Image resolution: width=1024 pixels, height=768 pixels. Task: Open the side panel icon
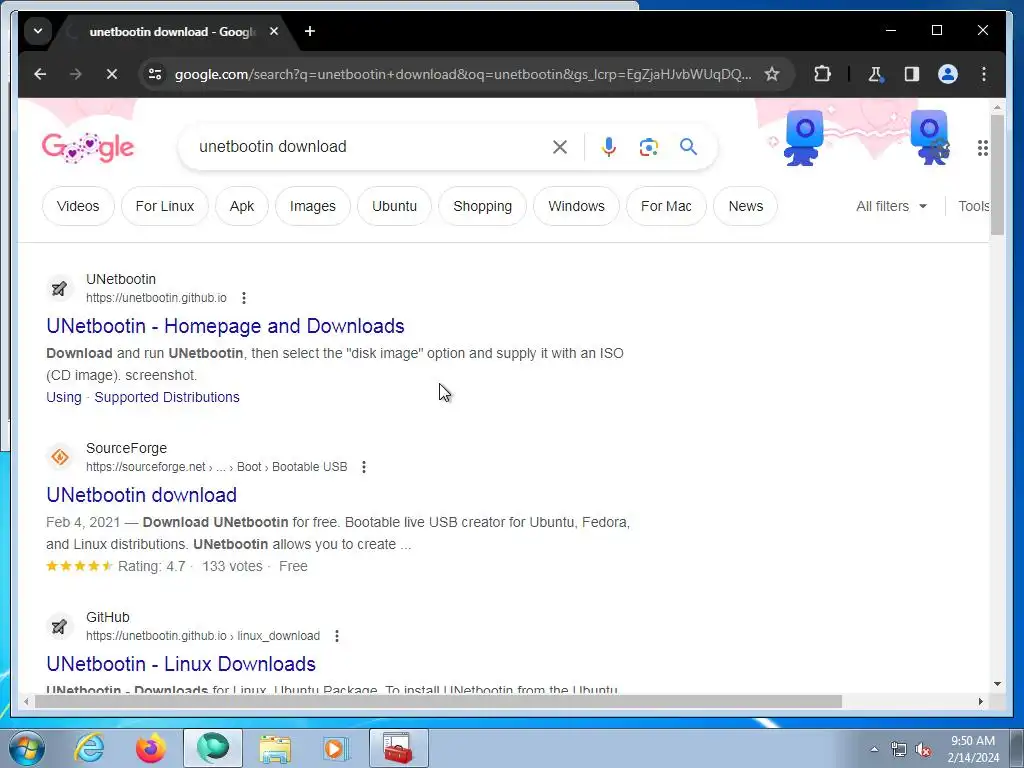(x=912, y=74)
